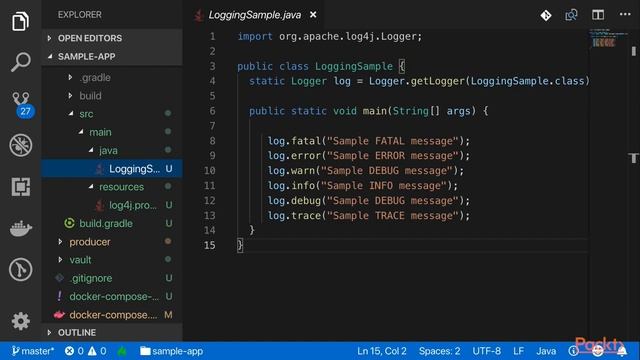640x360 pixels.
Task: Change indentation via Spaces: 2
Action: click(x=439, y=351)
